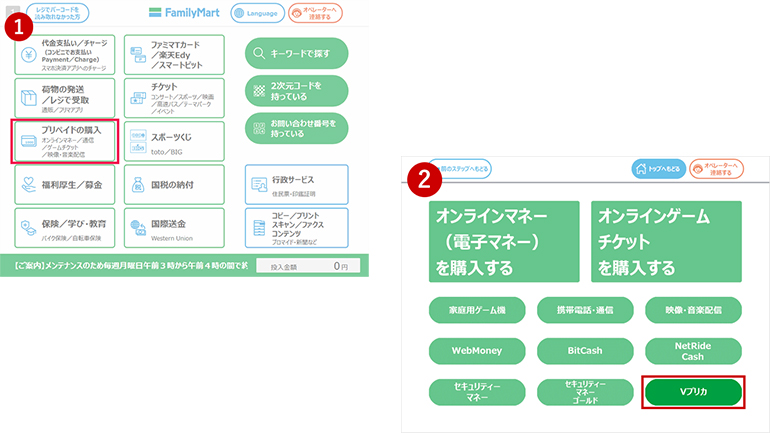Open スポーツくじ toto/BIG option

174,141
